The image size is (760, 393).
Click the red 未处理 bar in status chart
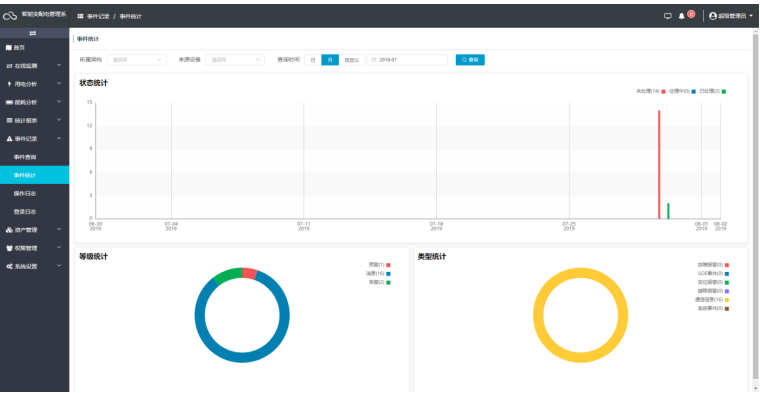coord(659,165)
